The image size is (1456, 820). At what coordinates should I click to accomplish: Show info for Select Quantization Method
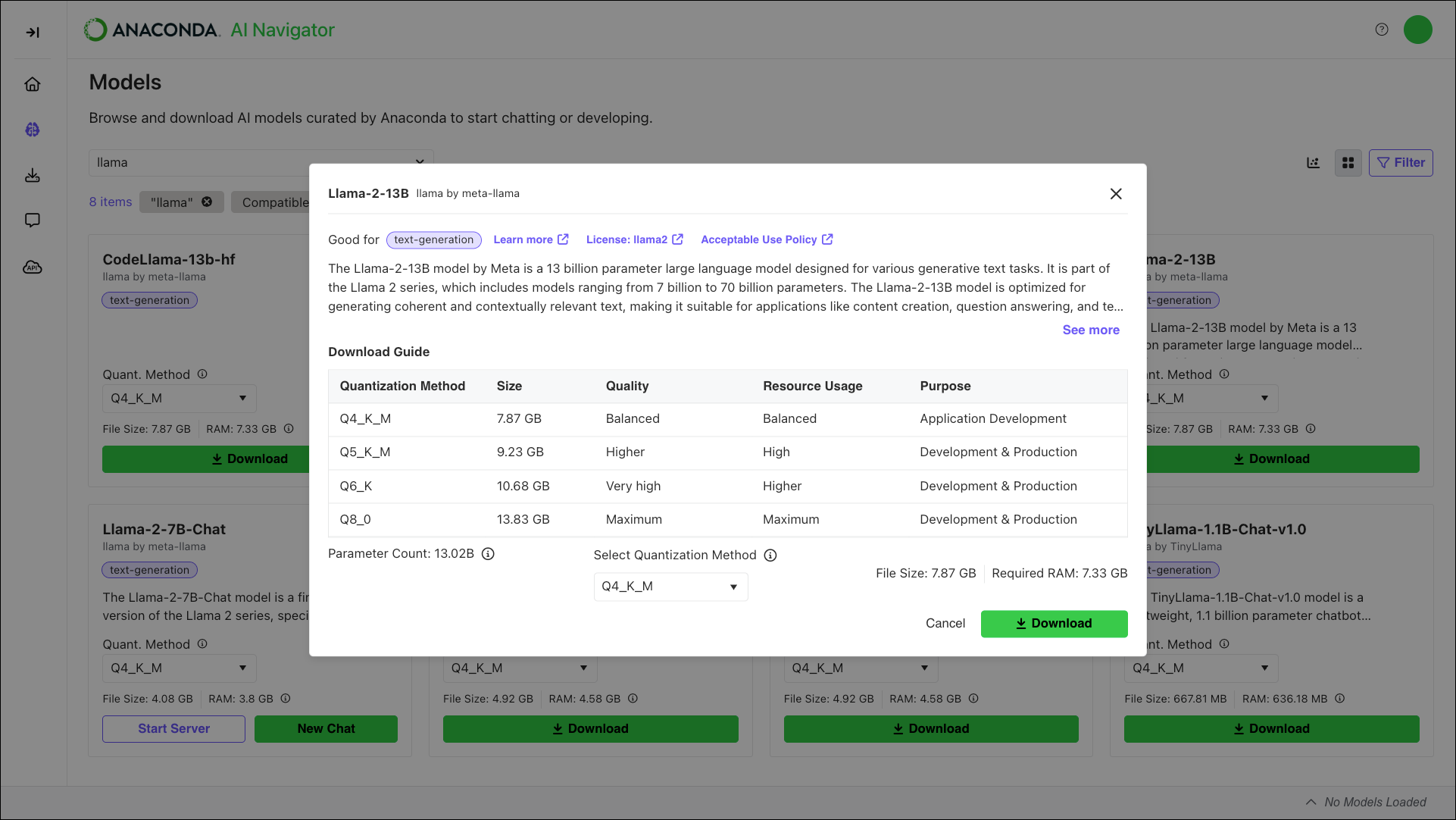pos(770,556)
